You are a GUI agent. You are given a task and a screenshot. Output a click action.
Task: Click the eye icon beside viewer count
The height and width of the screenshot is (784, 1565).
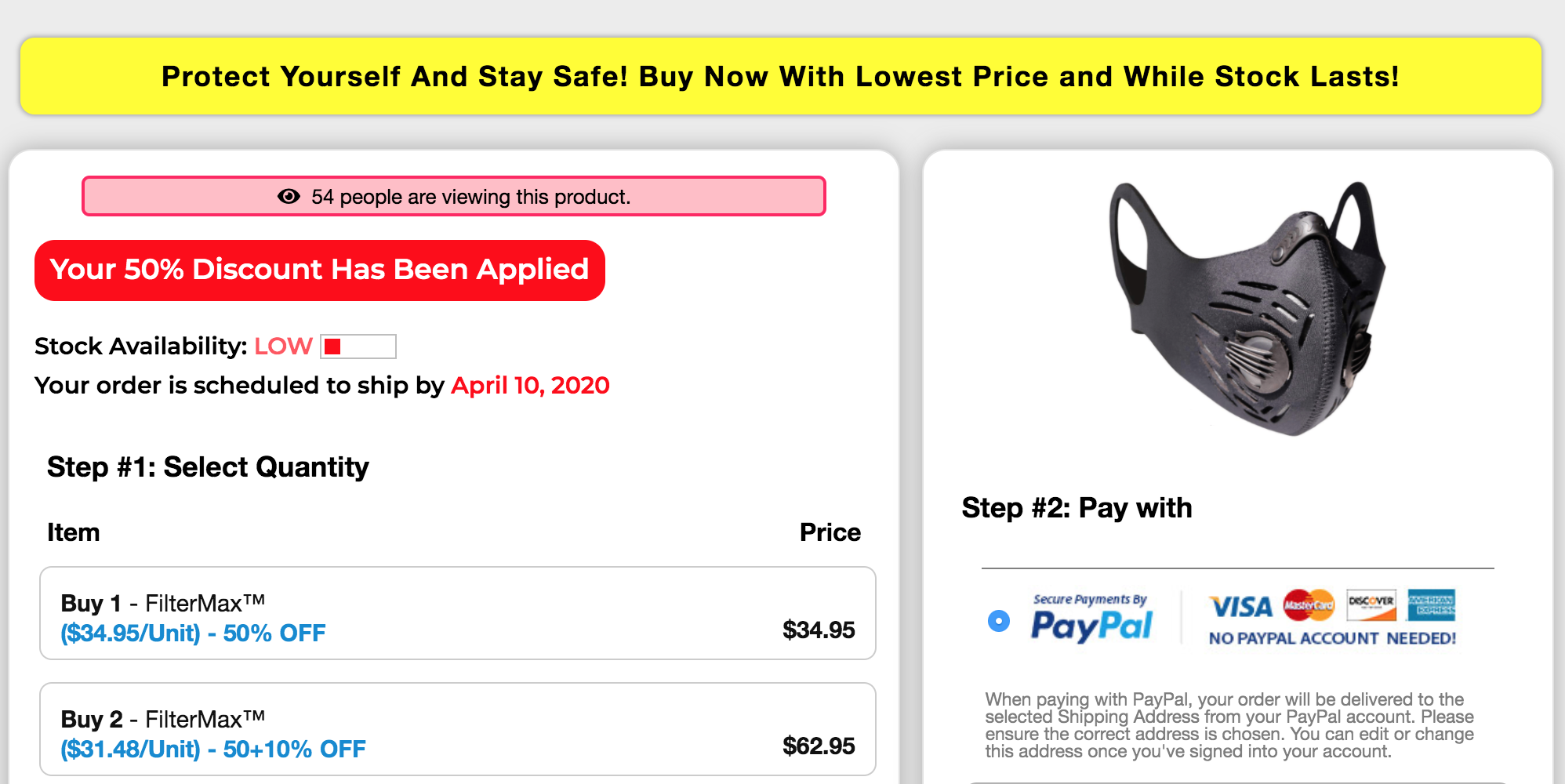289,196
